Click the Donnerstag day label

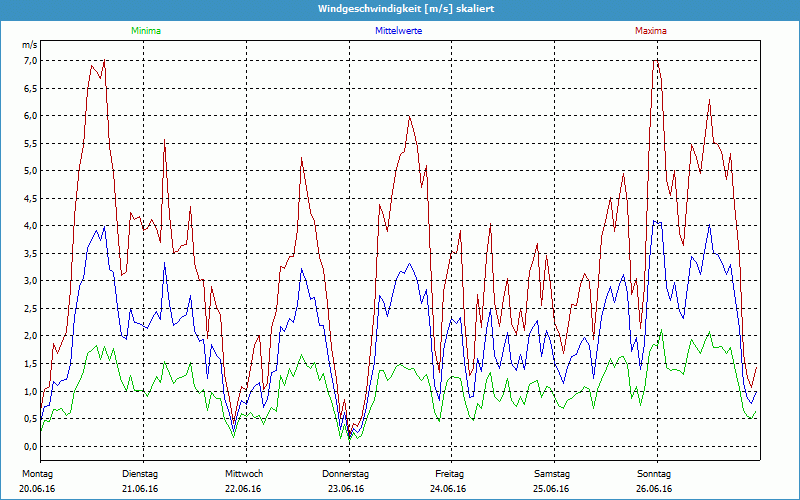(345, 474)
